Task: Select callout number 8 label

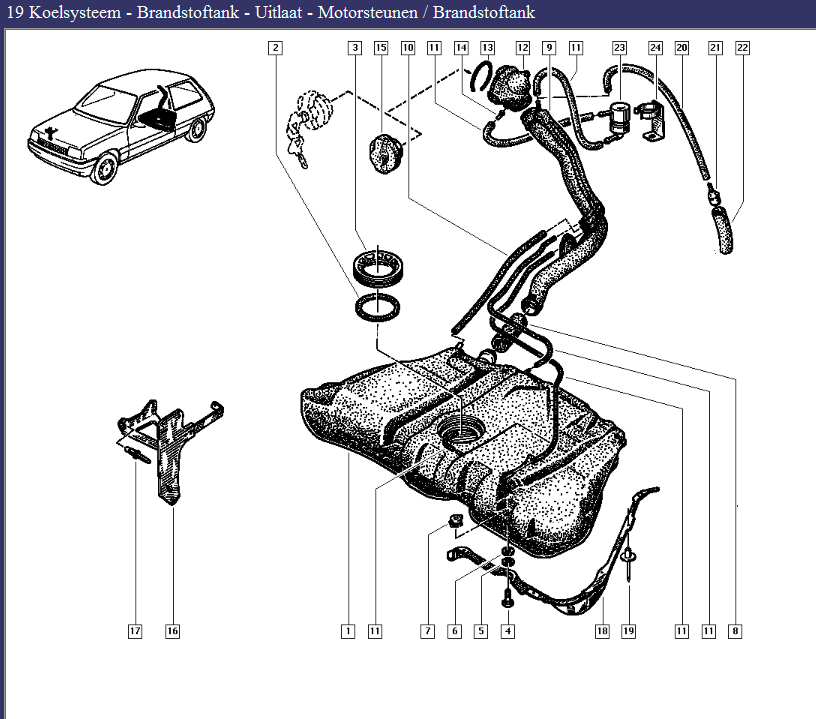Action: coord(735,631)
